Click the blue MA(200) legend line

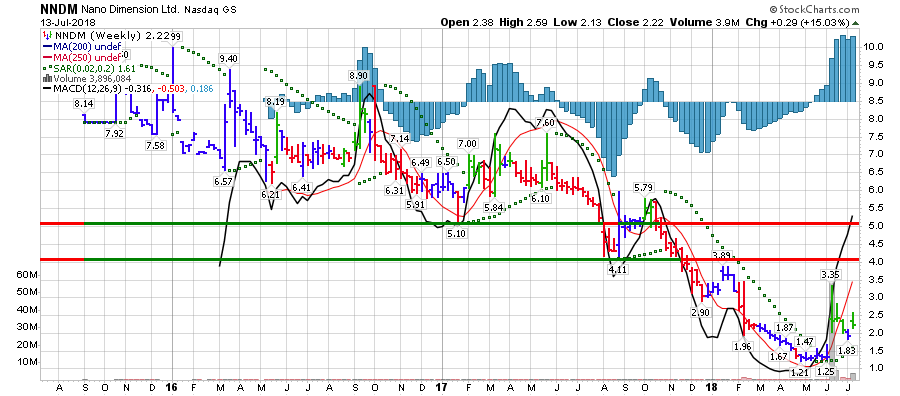47,47
